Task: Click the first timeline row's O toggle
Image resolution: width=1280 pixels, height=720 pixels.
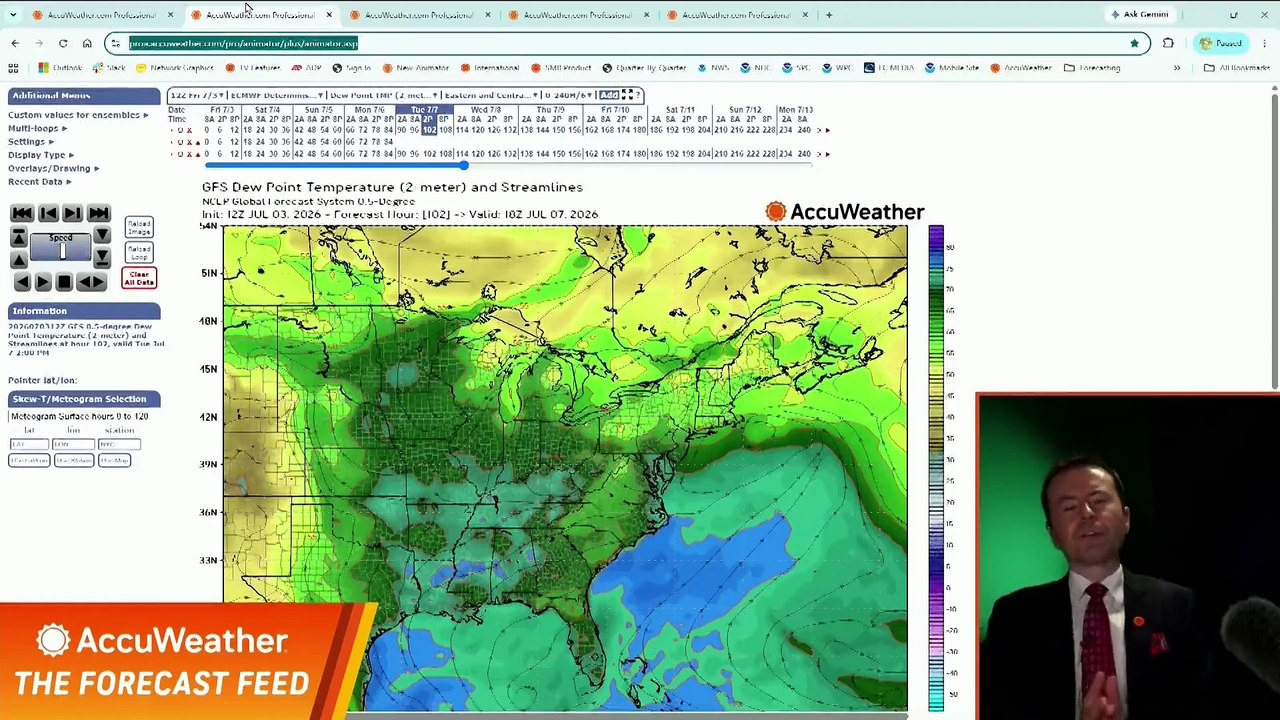Action: pyautogui.click(x=180, y=130)
